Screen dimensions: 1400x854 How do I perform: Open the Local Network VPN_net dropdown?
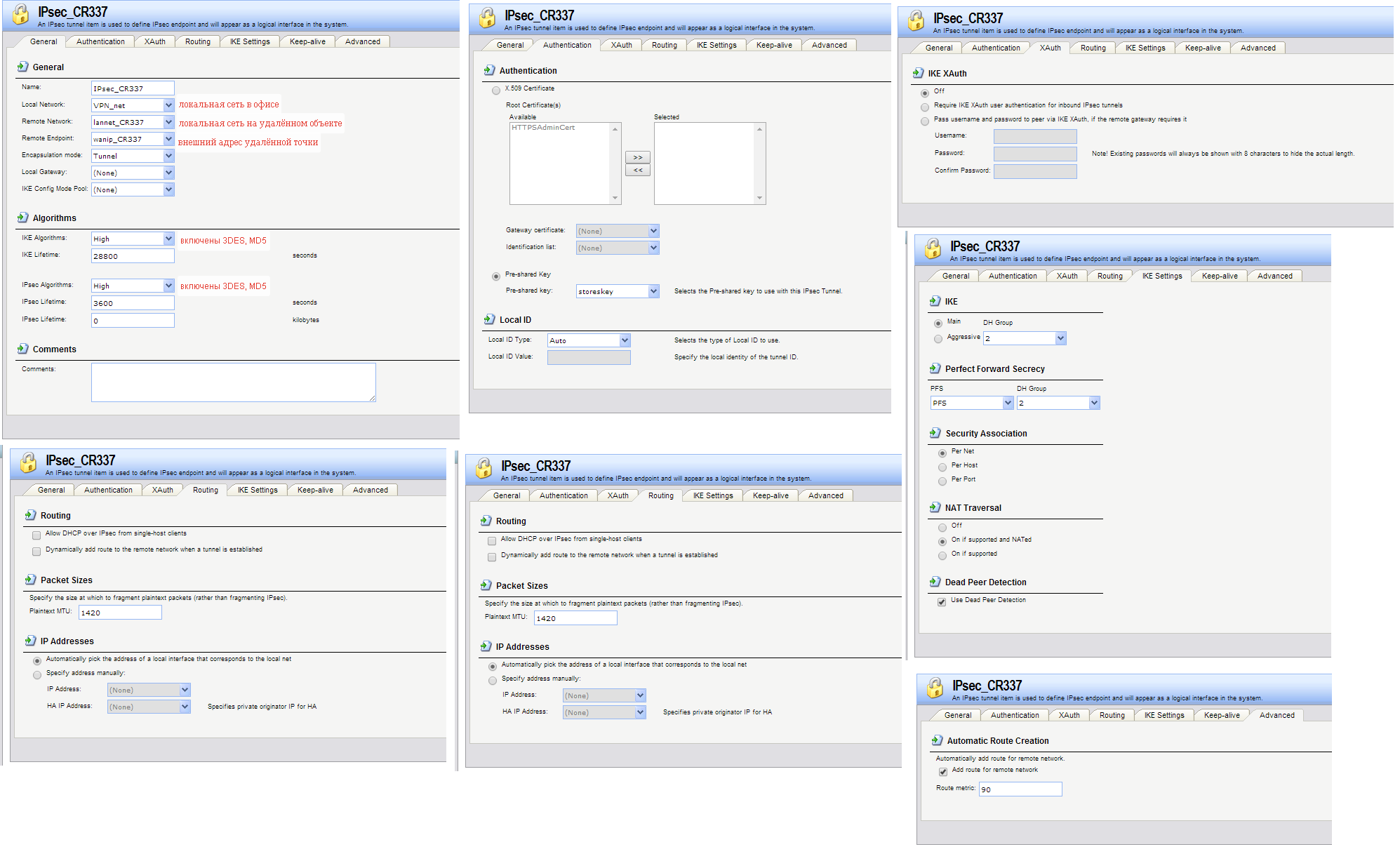click(x=168, y=105)
